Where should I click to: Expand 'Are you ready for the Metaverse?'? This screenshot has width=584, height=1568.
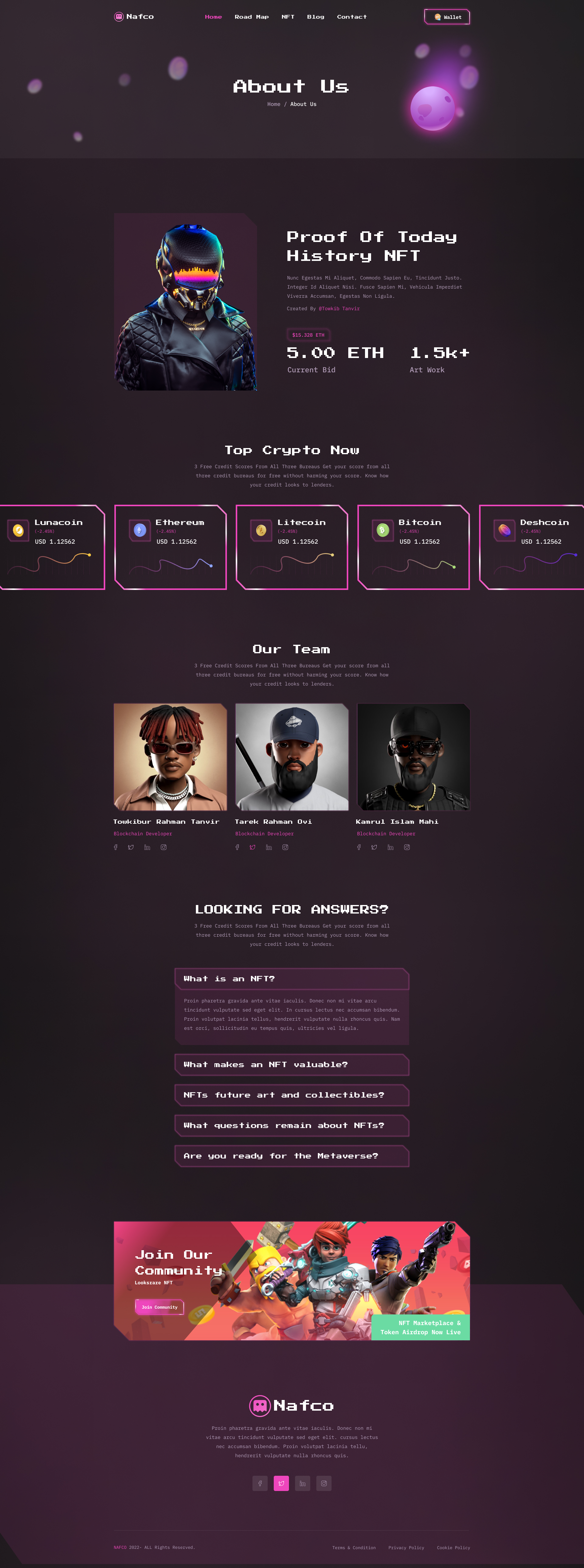(292, 1156)
